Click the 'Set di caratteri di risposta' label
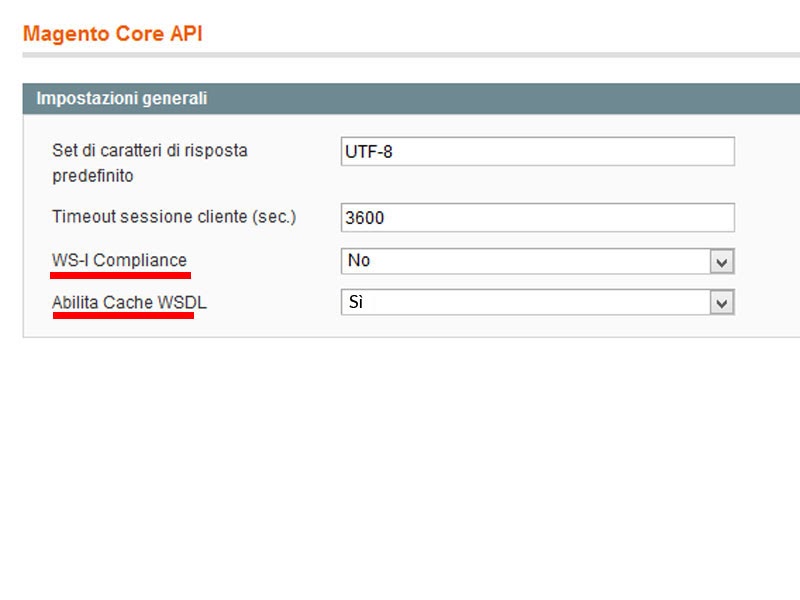The height and width of the screenshot is (600, 800). (x=150, y=151)
